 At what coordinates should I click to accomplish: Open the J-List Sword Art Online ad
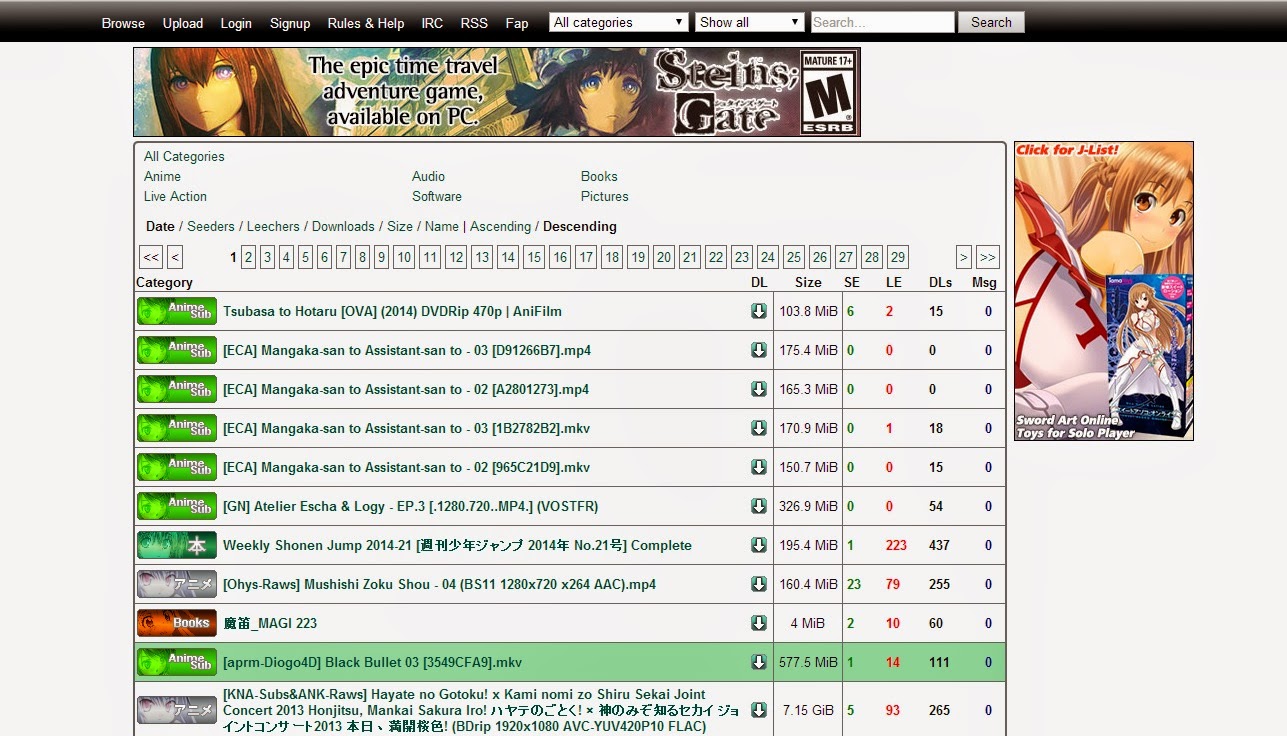1104,291
